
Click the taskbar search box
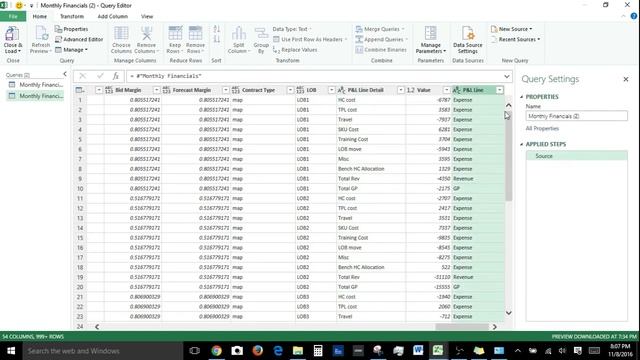pos(102,351)
